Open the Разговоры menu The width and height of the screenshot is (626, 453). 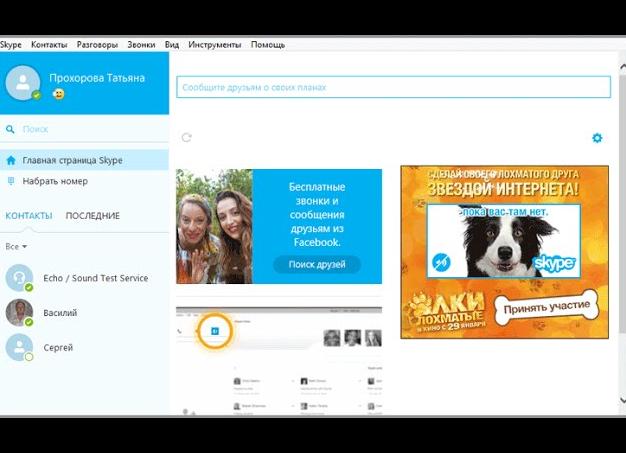coord(97,45)
